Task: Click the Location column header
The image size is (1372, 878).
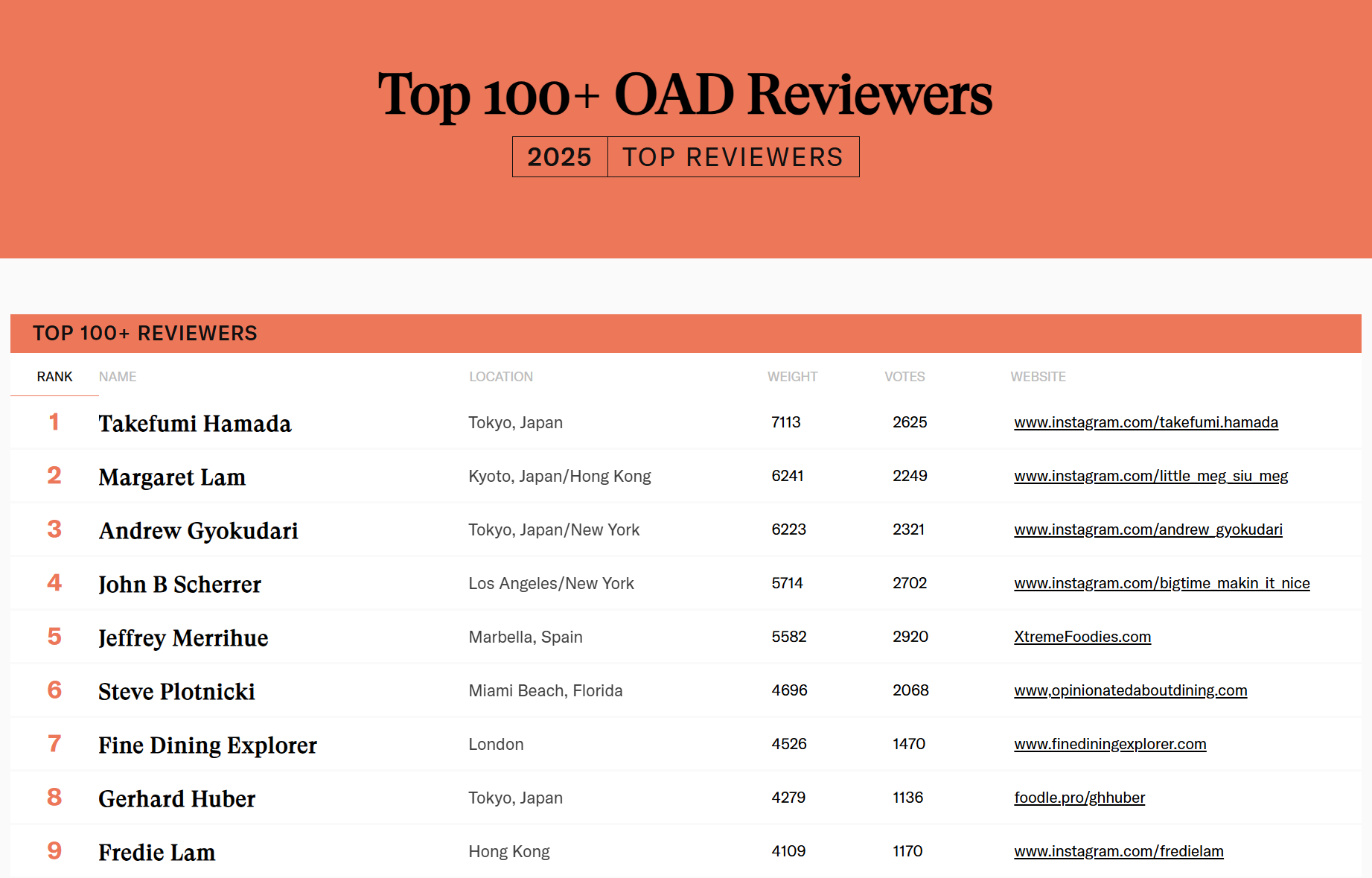Action: point(500,377)
